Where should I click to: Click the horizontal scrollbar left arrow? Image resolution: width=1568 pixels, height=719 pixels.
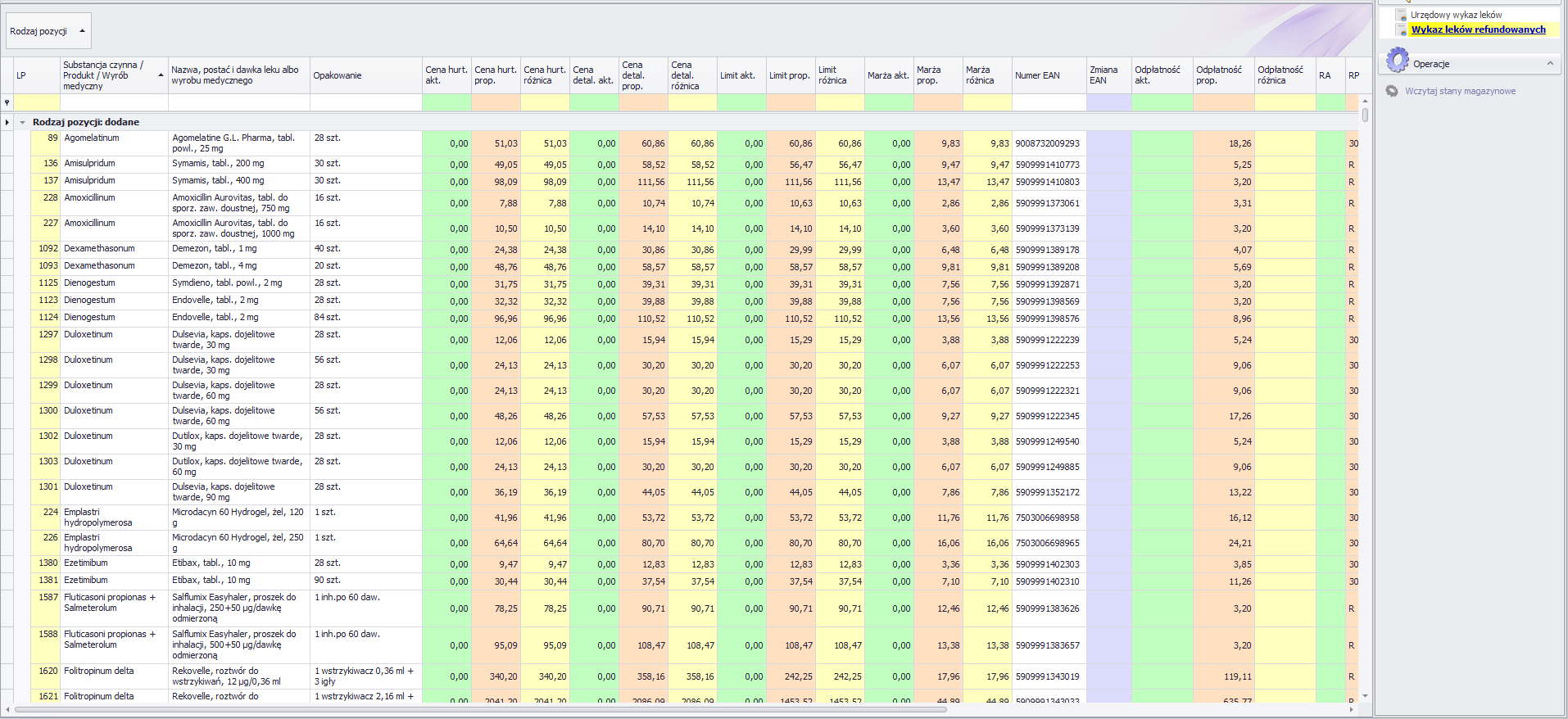coord(8,709)
